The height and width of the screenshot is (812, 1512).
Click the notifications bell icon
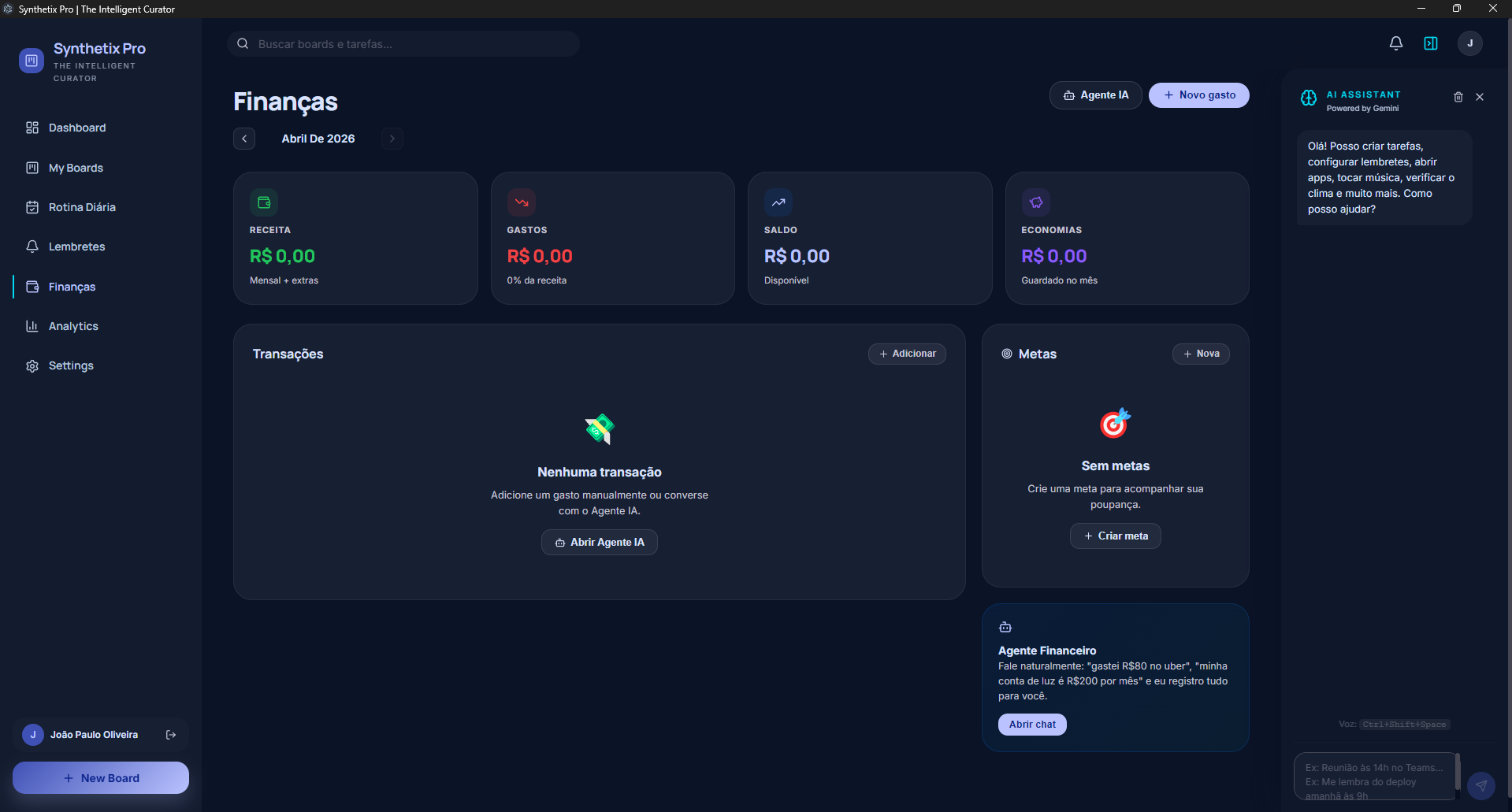pos(1395,43)
